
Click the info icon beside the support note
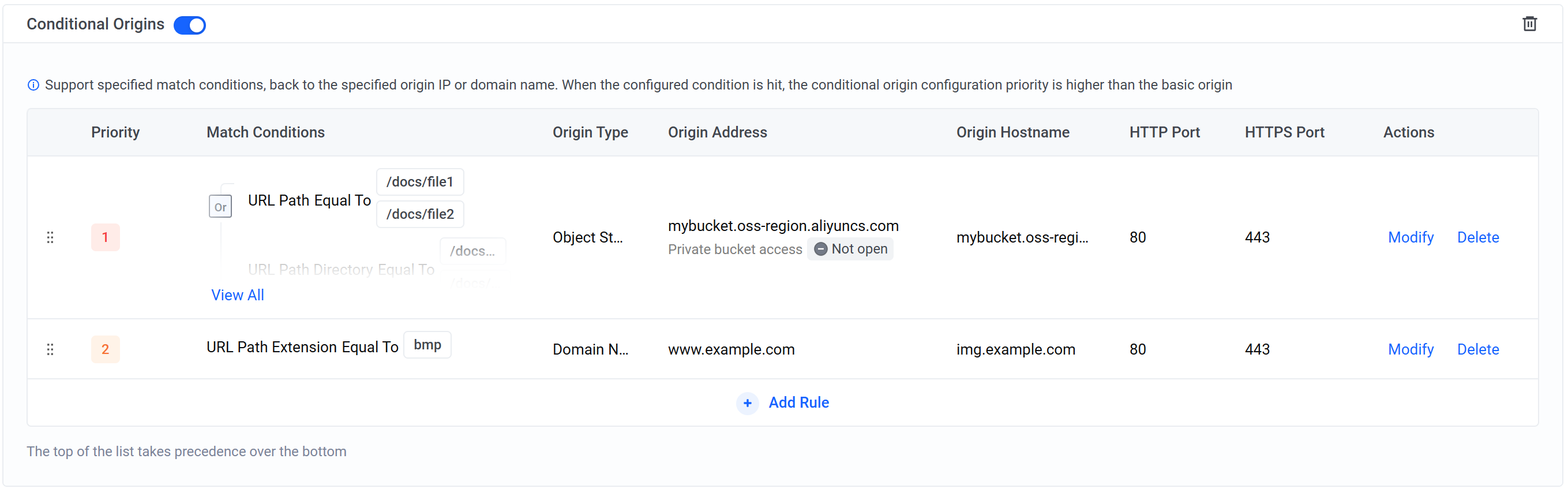pyautogui.click(x=33, y=85)
